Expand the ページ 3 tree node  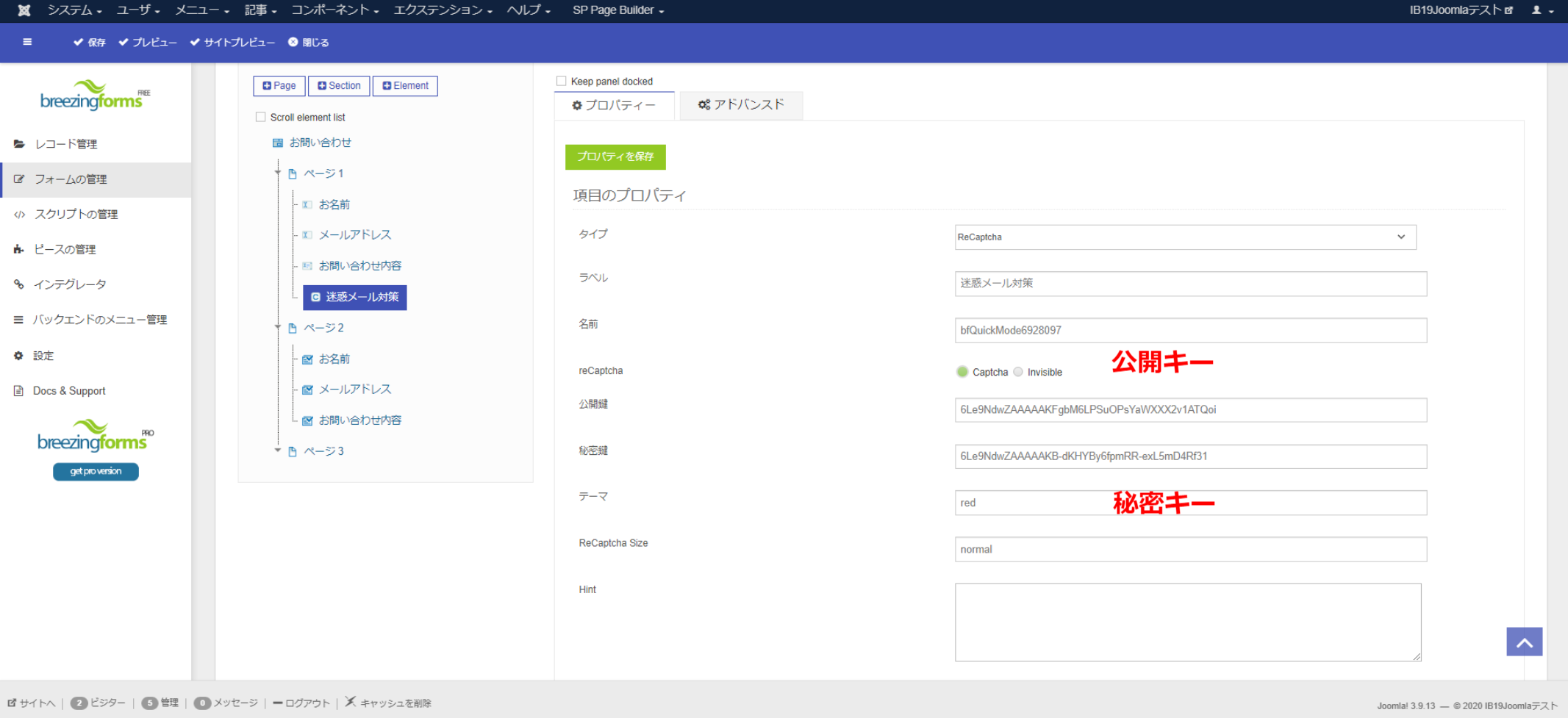click(278, 450)
